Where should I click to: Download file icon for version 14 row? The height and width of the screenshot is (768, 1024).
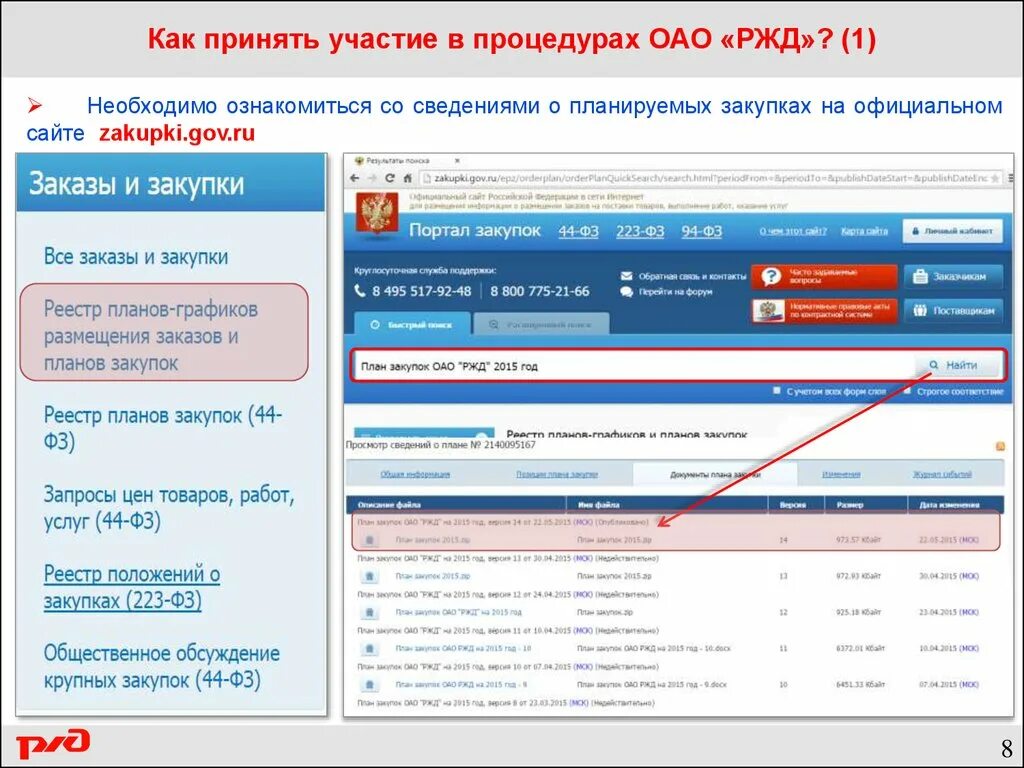(370, 540)
